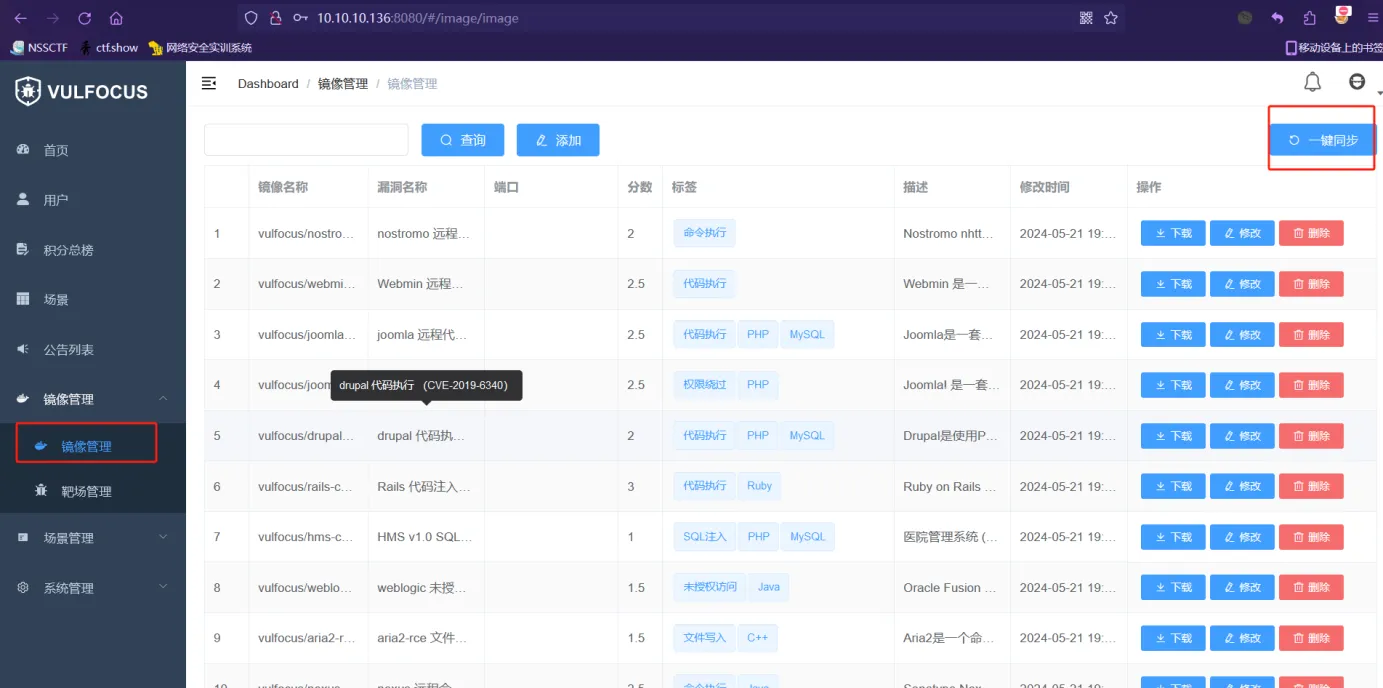
Task: Download the drupal image
Action: [1173, 436]
